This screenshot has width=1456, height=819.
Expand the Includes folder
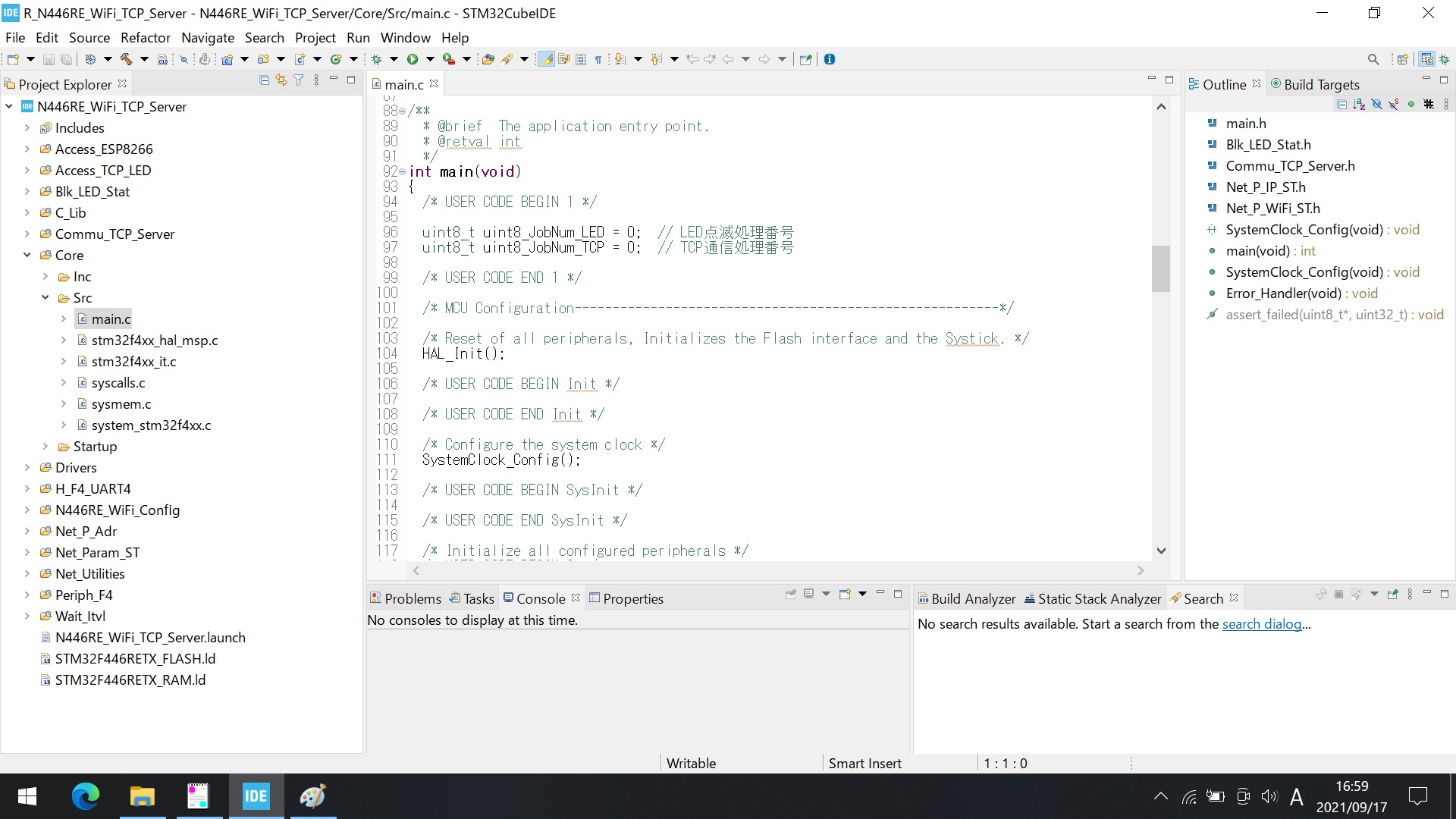click(27, 128)
